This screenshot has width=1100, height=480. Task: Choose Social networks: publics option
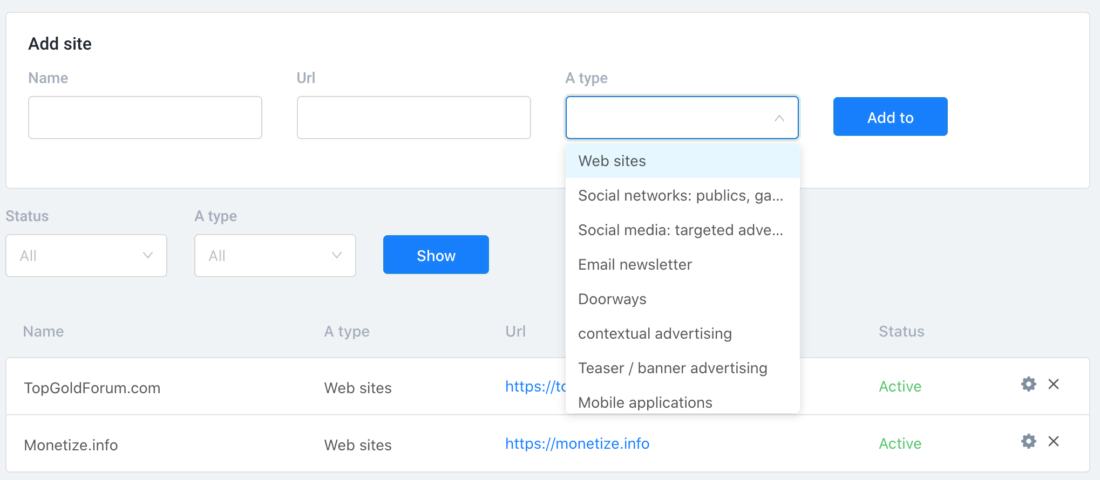click(683, 196)
